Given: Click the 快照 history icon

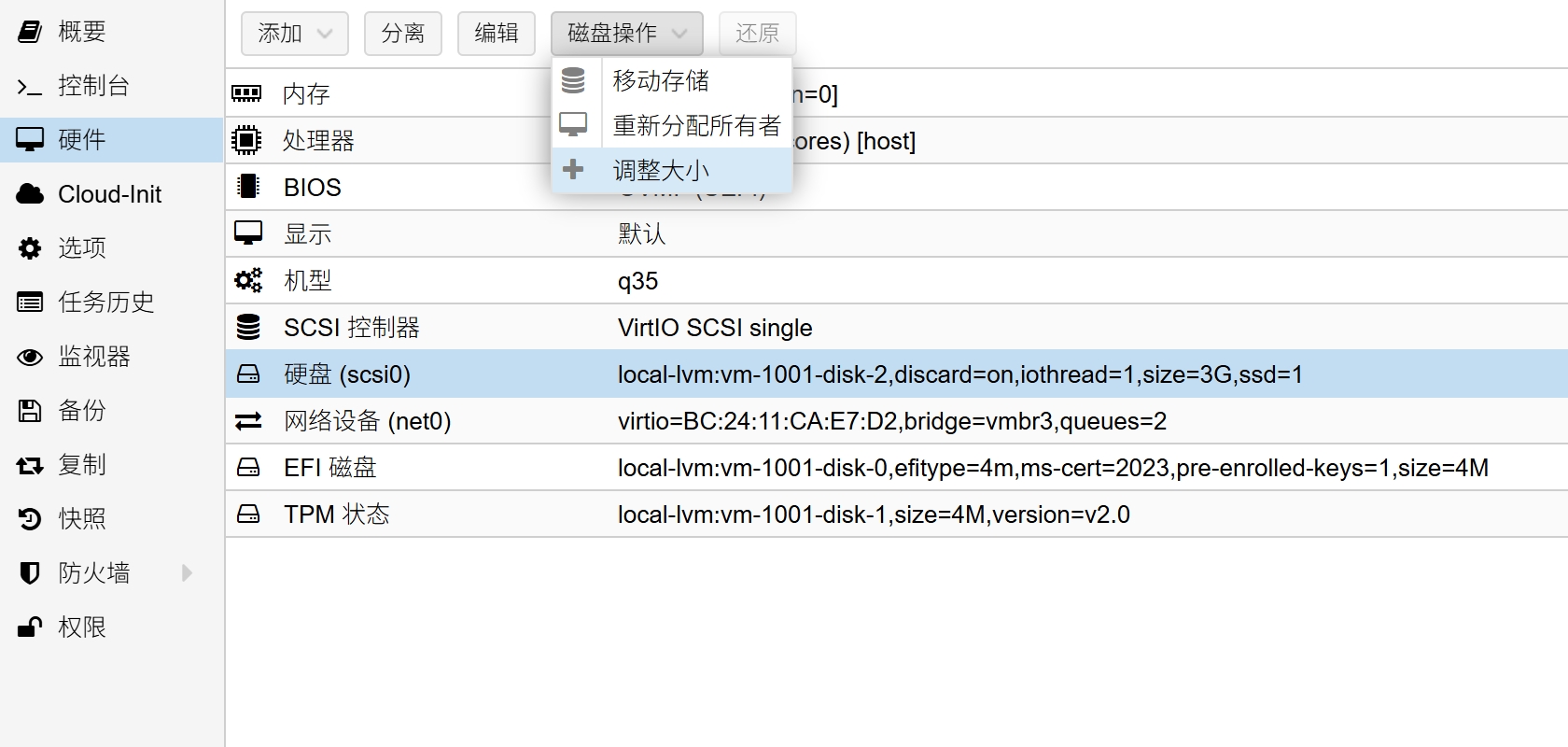Looking at the screenshot, I should pyautogui.click(x=30, y=519).
